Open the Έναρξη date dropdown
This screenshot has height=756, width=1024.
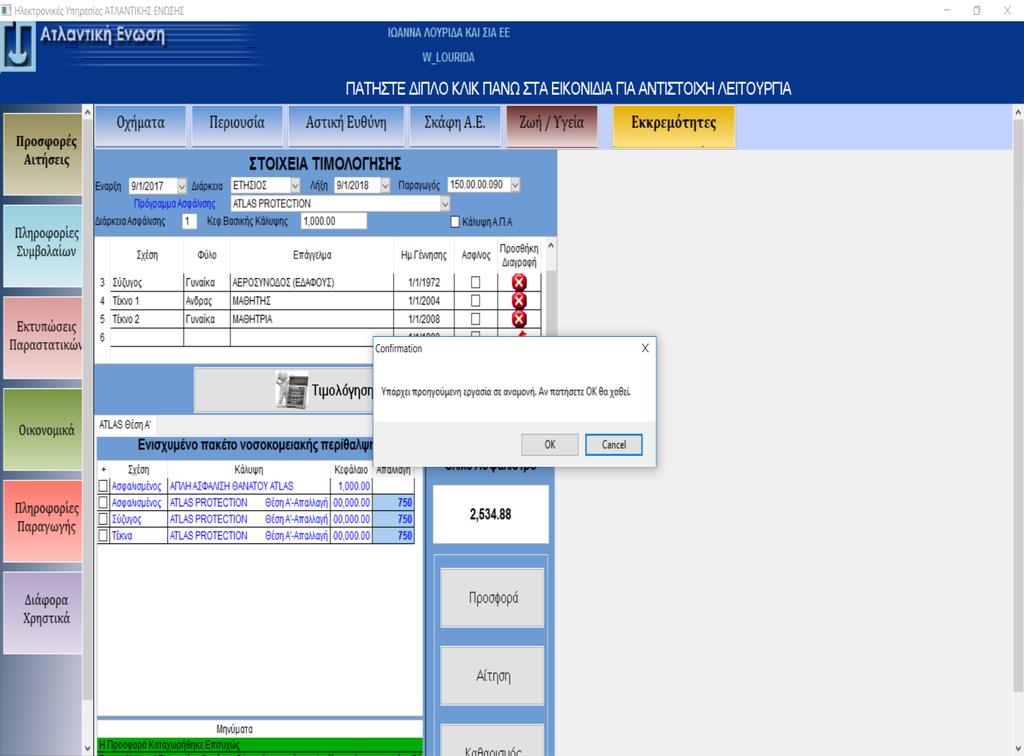182,186
